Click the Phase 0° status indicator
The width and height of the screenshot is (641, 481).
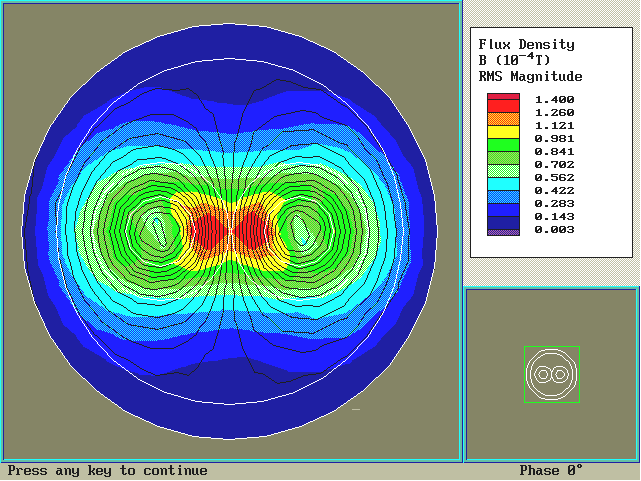551,471
